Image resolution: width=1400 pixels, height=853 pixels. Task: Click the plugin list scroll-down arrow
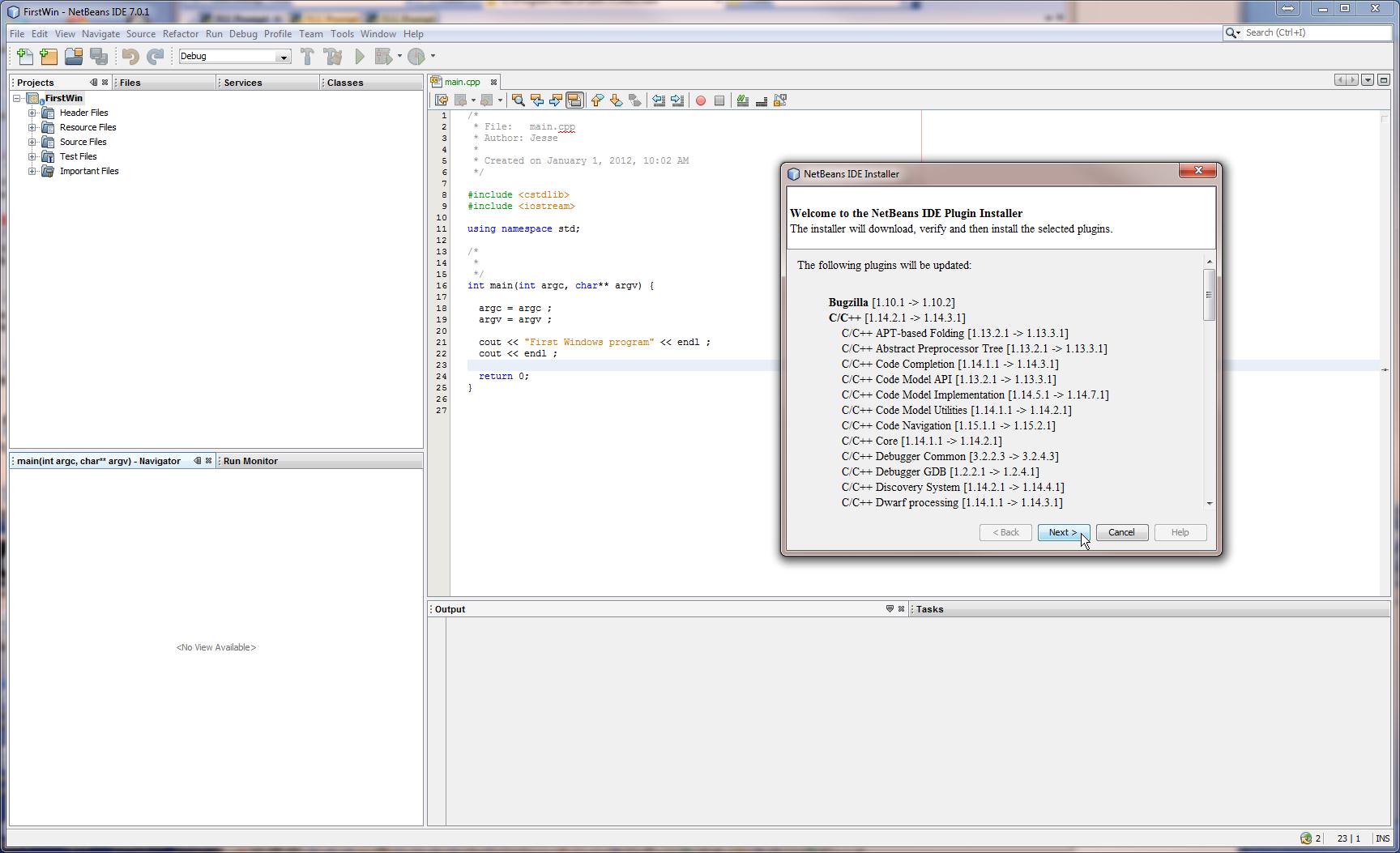coord(1209,503)
